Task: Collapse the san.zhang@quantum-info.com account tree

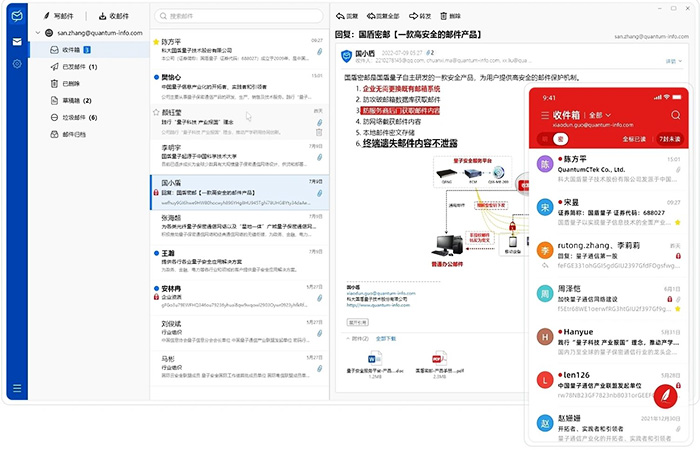Action: 38,33
